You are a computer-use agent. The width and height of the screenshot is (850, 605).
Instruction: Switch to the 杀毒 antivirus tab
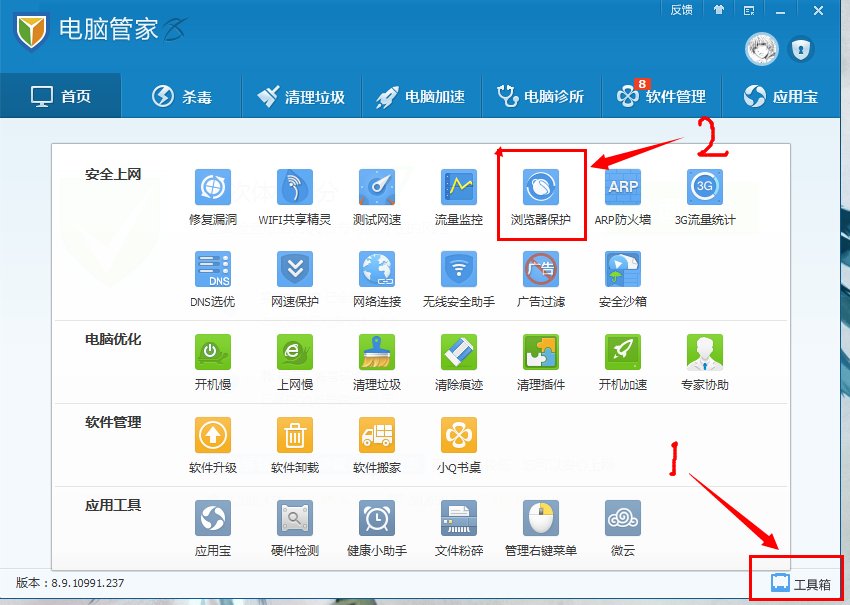point(182,95)
